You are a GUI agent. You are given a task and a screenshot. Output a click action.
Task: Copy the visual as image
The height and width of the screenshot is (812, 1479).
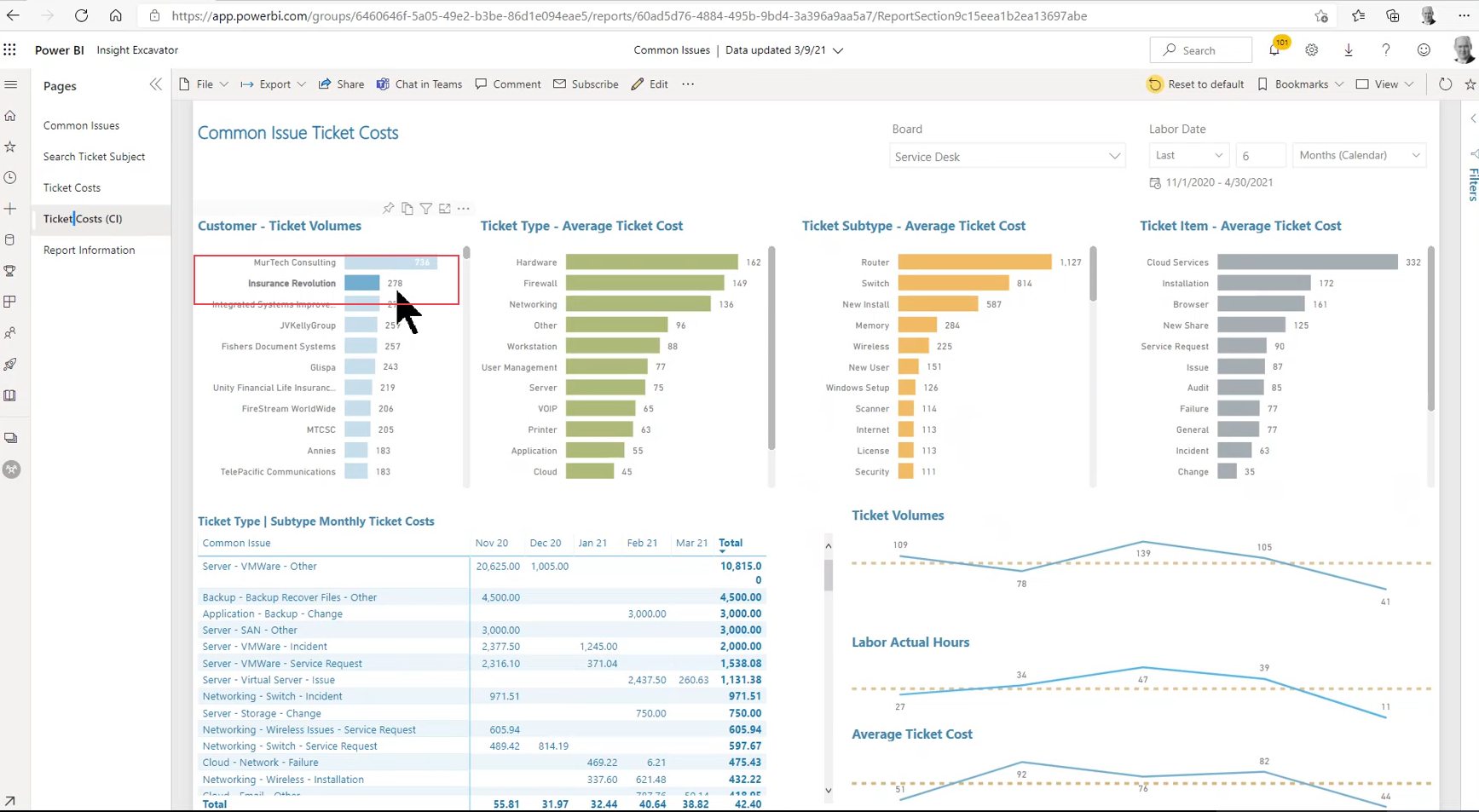[407, 209]
